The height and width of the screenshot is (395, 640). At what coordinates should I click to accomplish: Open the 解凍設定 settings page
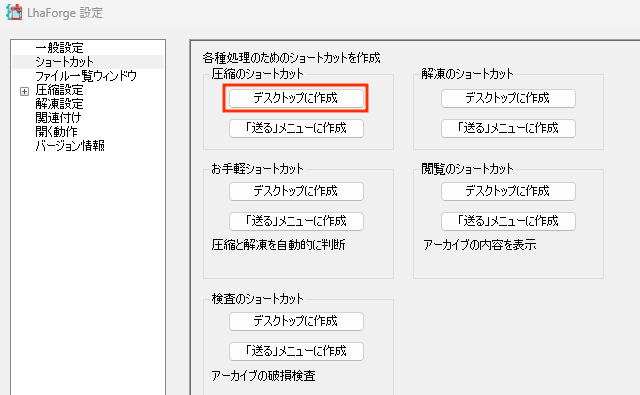tap(59, 104)
